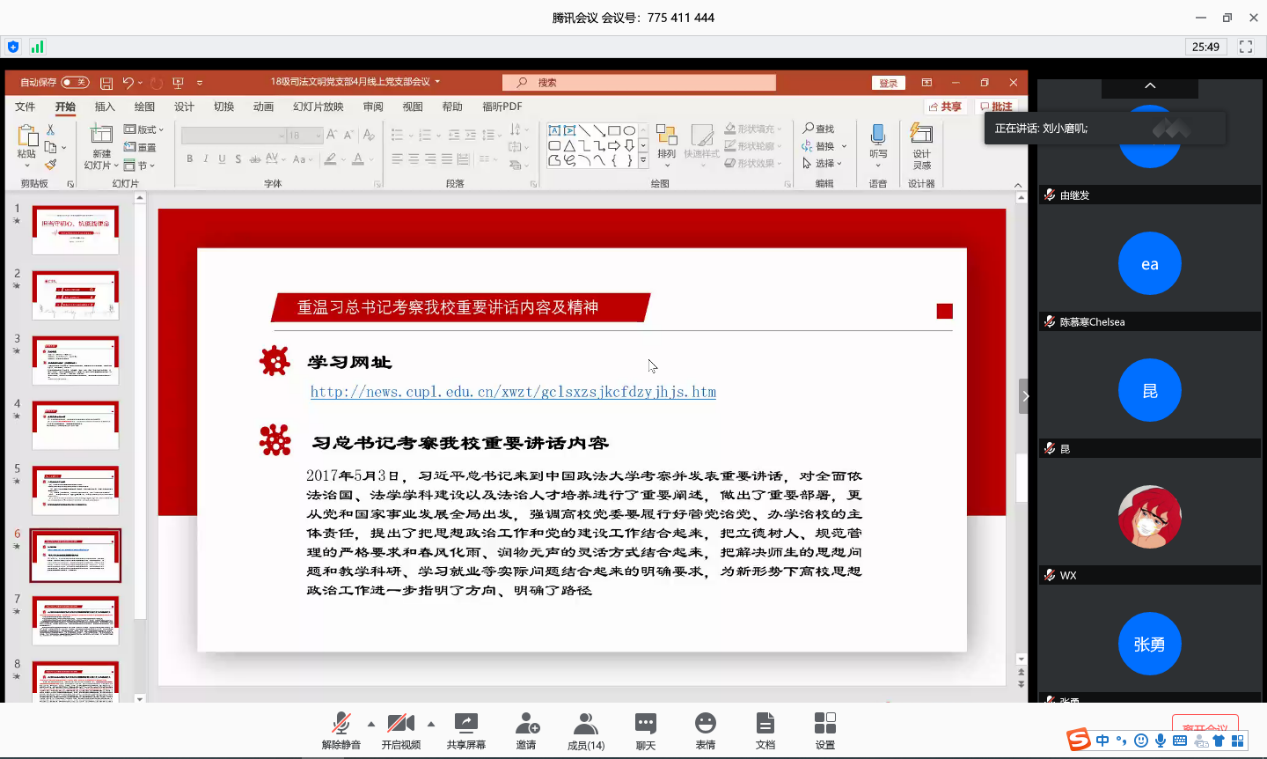Viewport: 1267px width, 759px height.
Task: Turn on camera with 开启视频 button
Action: 400,724
